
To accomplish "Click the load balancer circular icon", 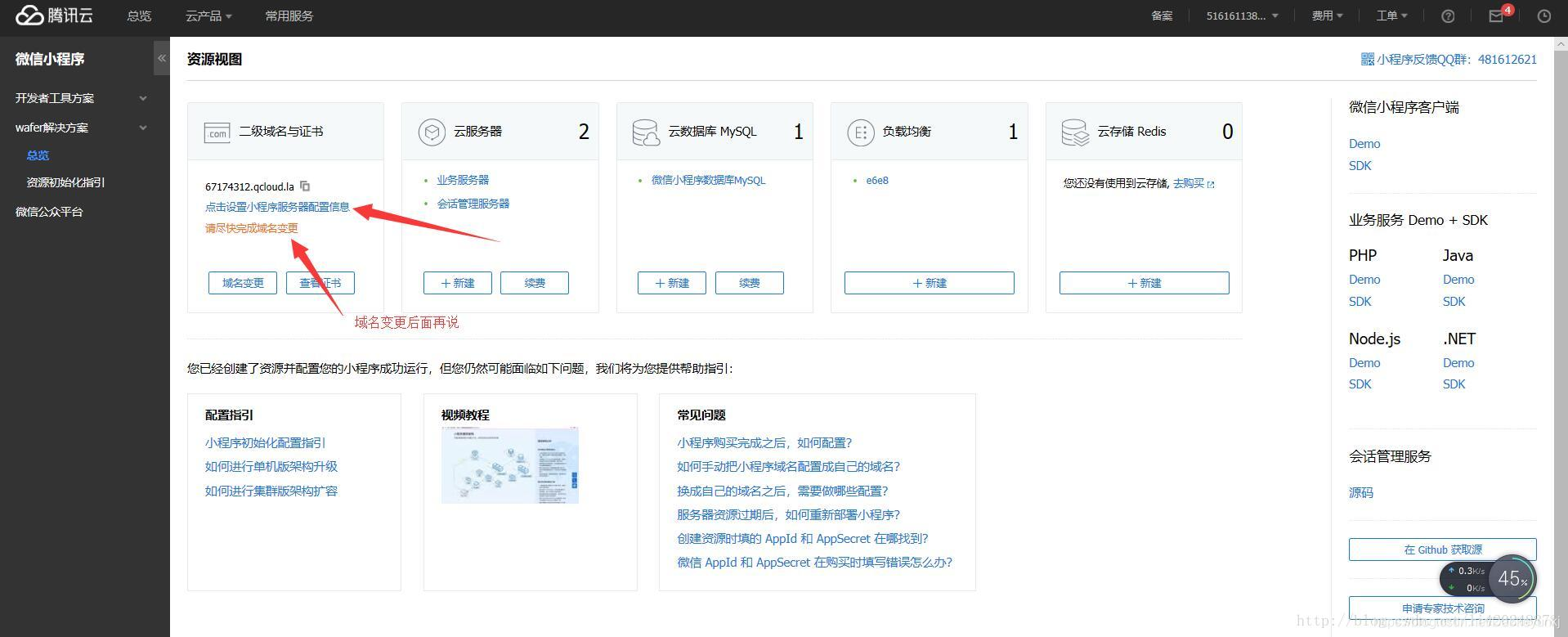I will point(860,132).
